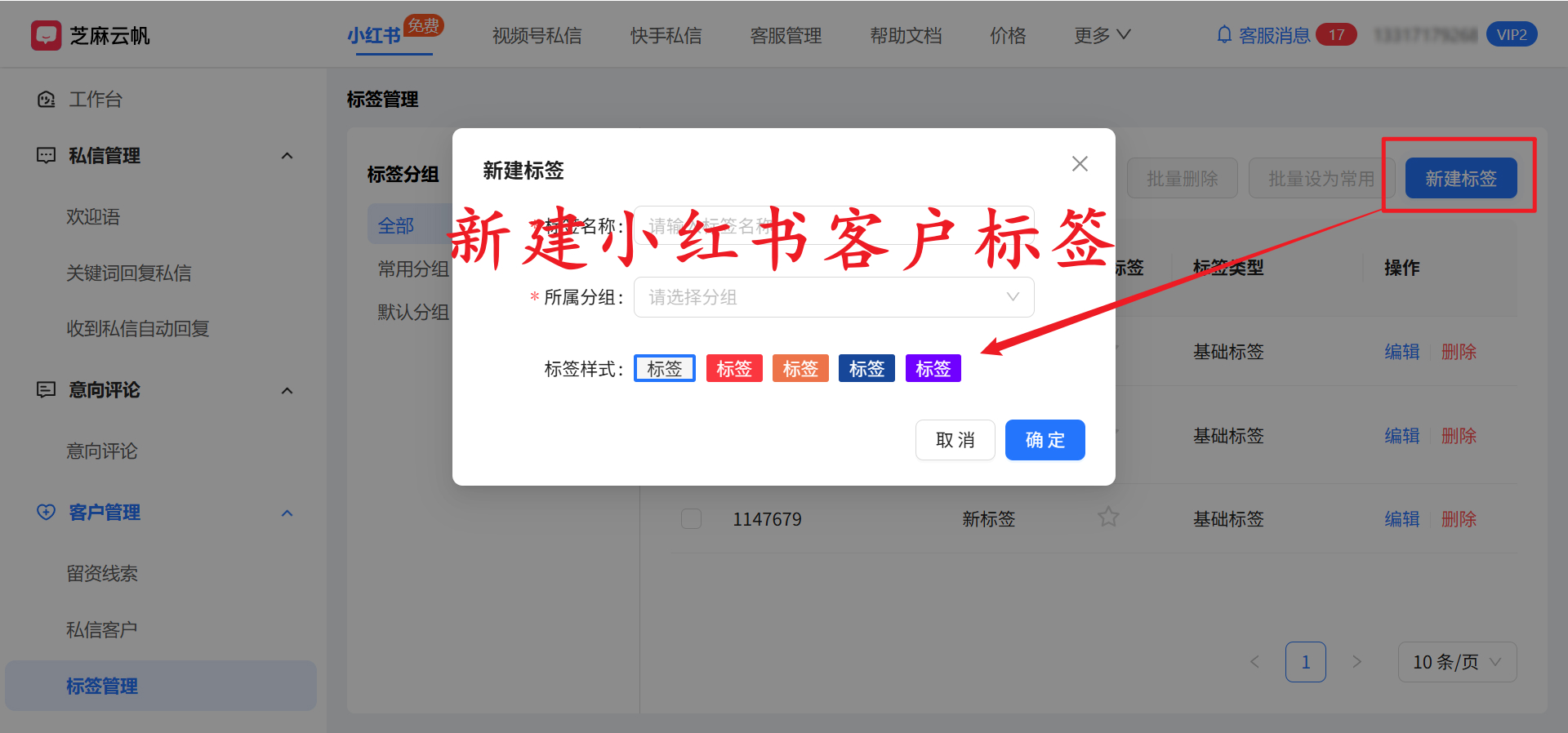Image resolution: width=1568 pixels, height=733 pixels.
Task: Click page number 1
Action: (x=1305, y=662)
